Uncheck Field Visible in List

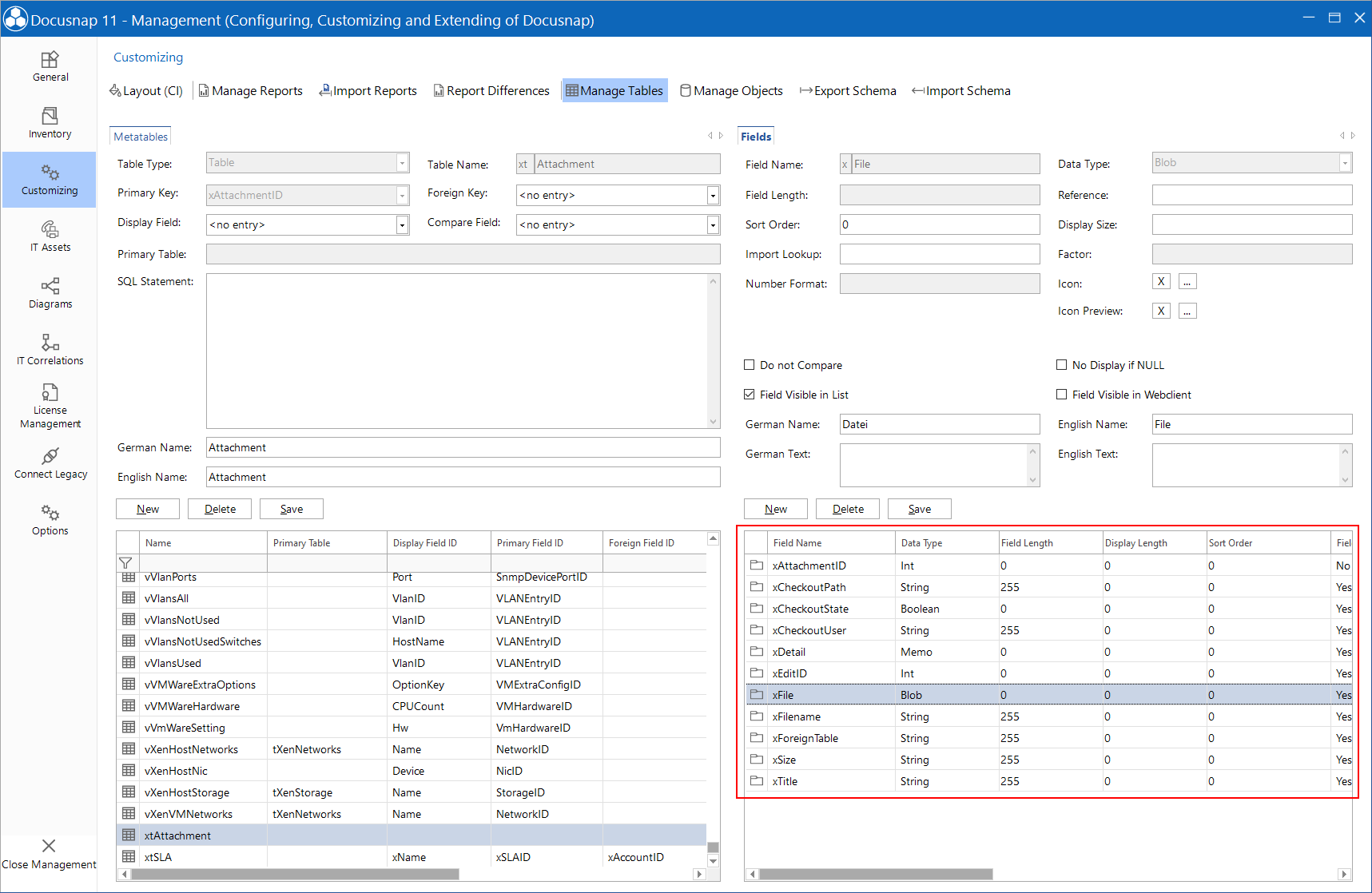coord(750,395)
